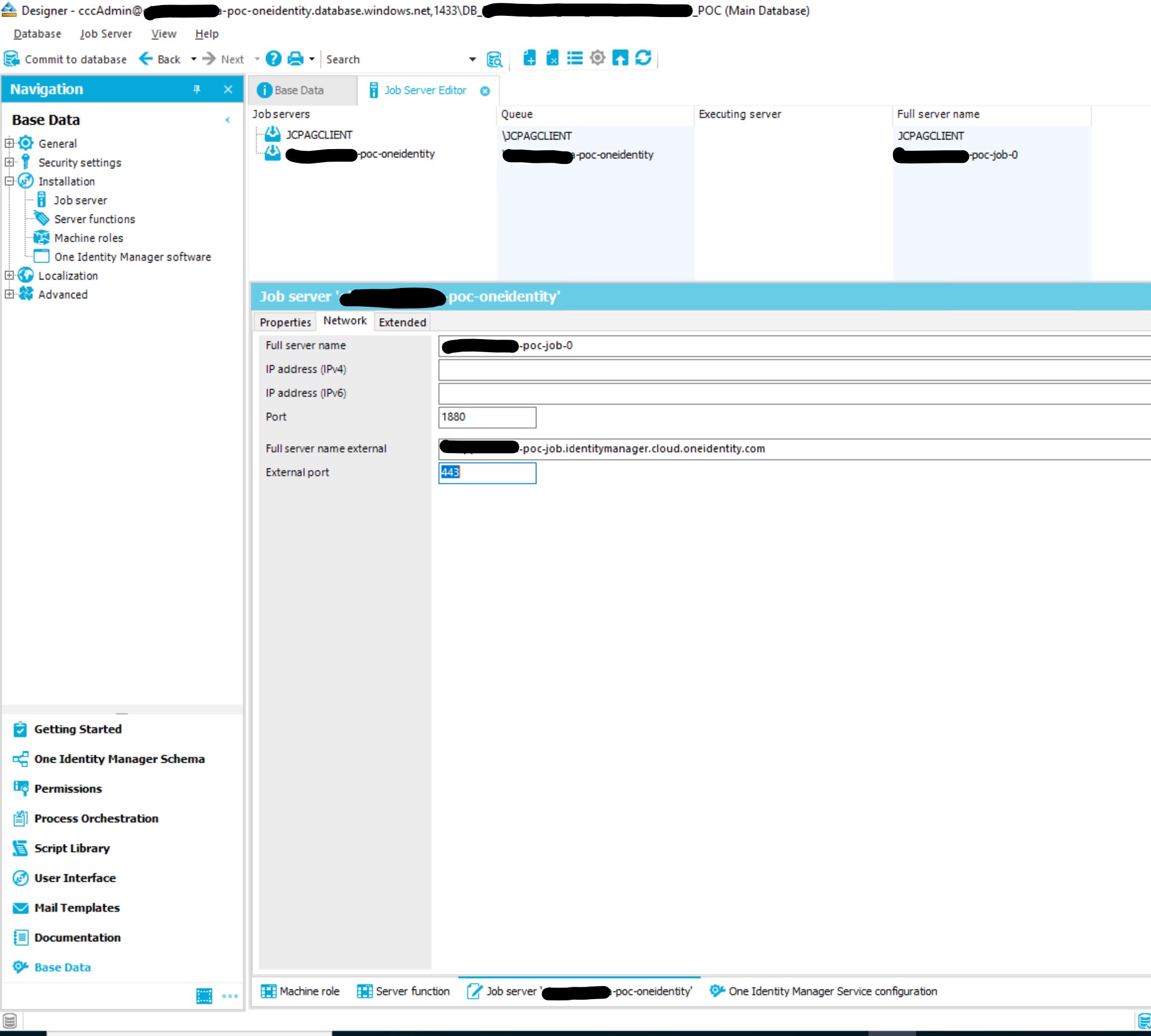Delete the job server with the x document icon
The image size is (1151, 1036).
(552, 58)
